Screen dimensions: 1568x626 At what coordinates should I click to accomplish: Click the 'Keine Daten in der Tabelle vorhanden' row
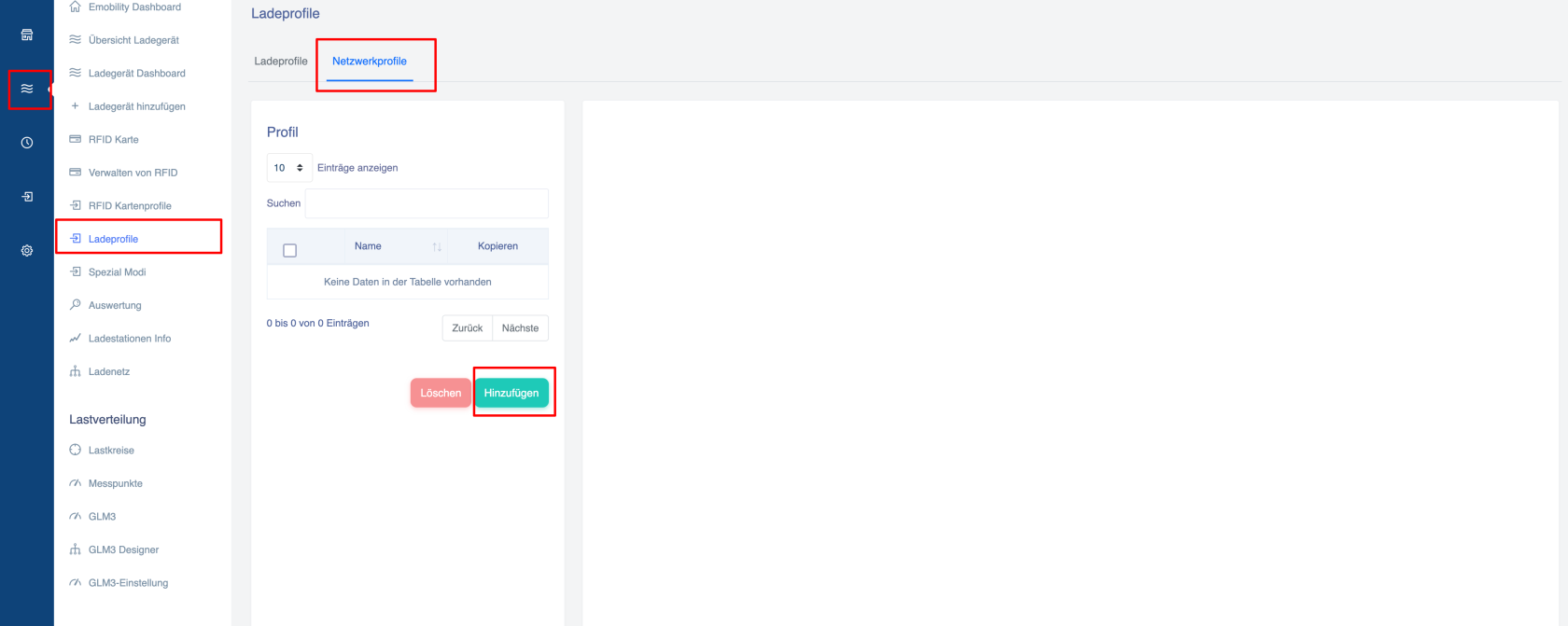(x=408, y=282)
